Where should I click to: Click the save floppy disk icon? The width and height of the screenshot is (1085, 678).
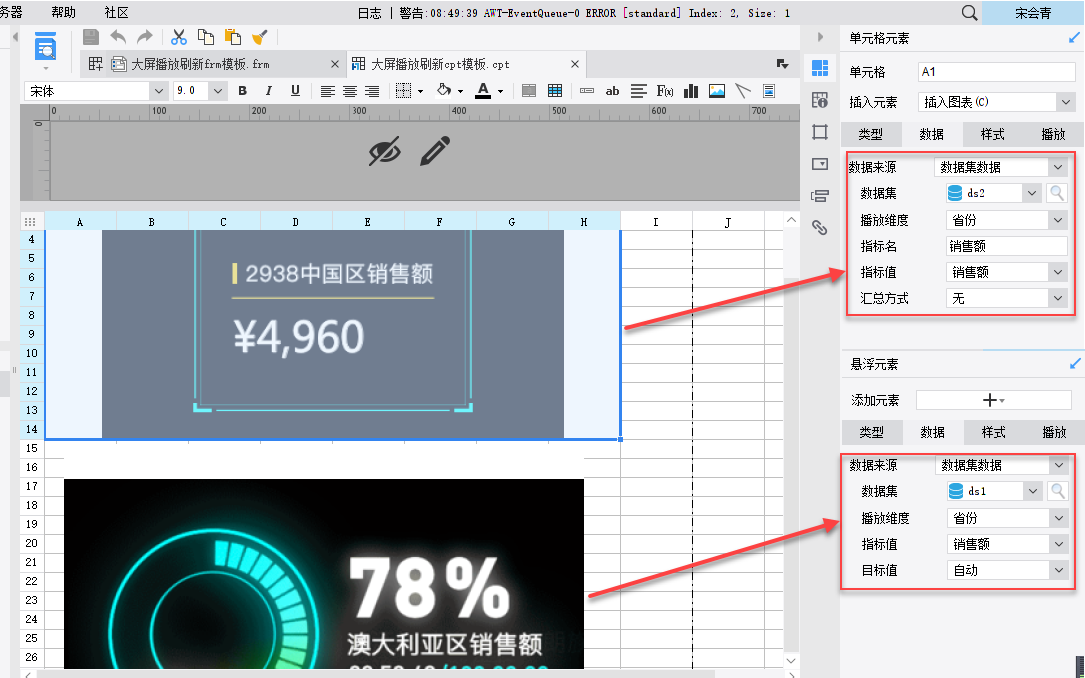click(91, 37)
